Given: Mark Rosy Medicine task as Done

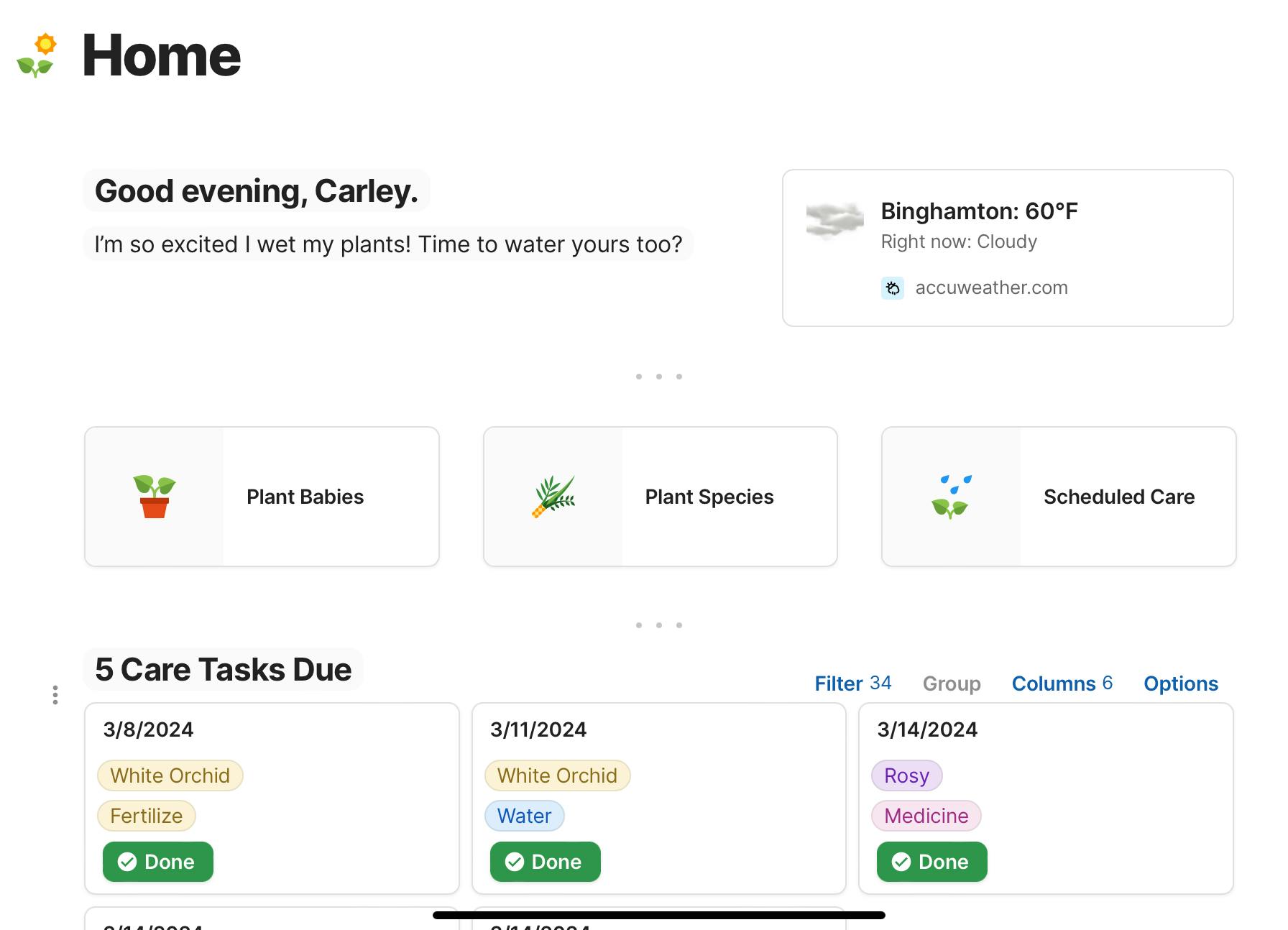Looking at the screenshot, I should coord(931,862).
